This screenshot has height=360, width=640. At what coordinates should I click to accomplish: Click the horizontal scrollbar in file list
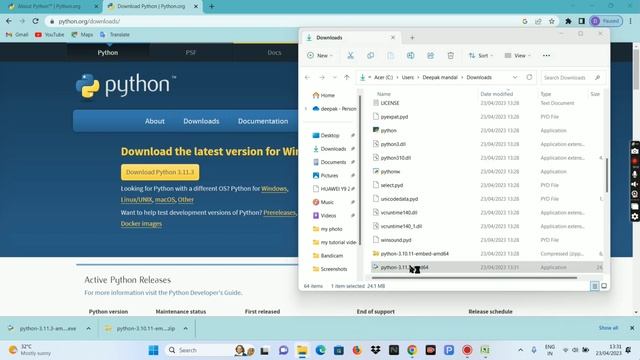pyautogui.click(x=474, y=278)
